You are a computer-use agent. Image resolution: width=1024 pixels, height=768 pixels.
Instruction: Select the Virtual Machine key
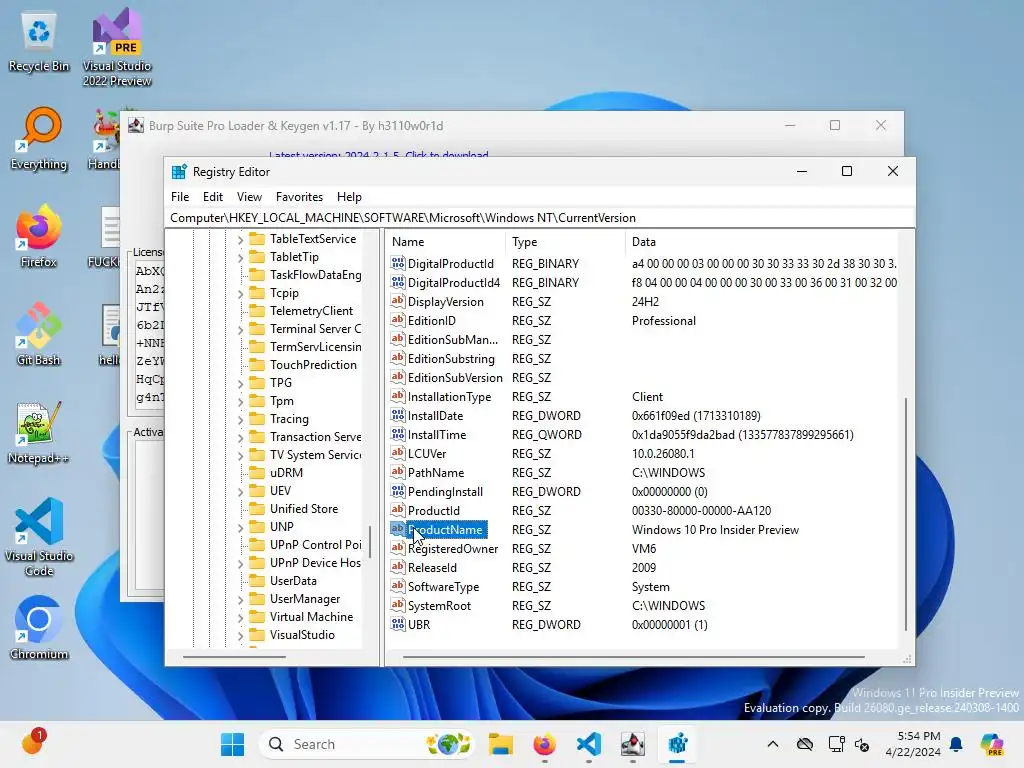pos(311,616)
